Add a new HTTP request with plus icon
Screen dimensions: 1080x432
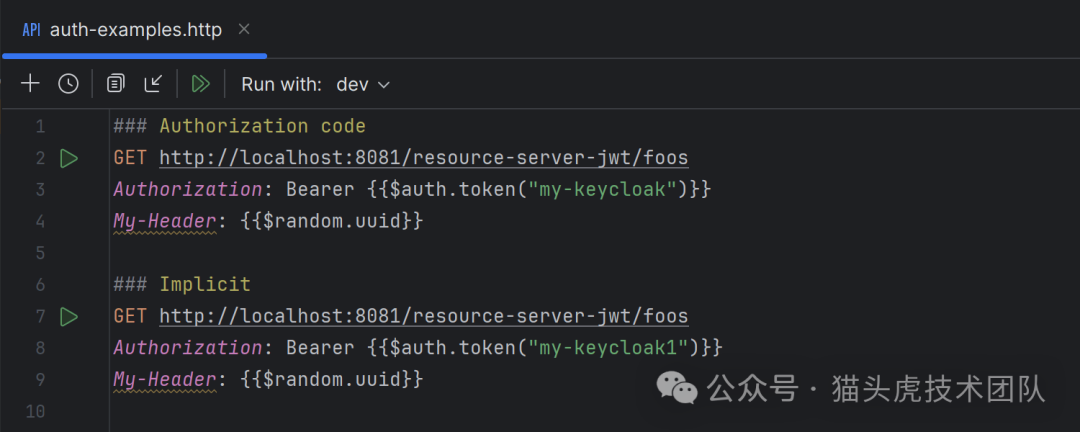pos(30,84)
